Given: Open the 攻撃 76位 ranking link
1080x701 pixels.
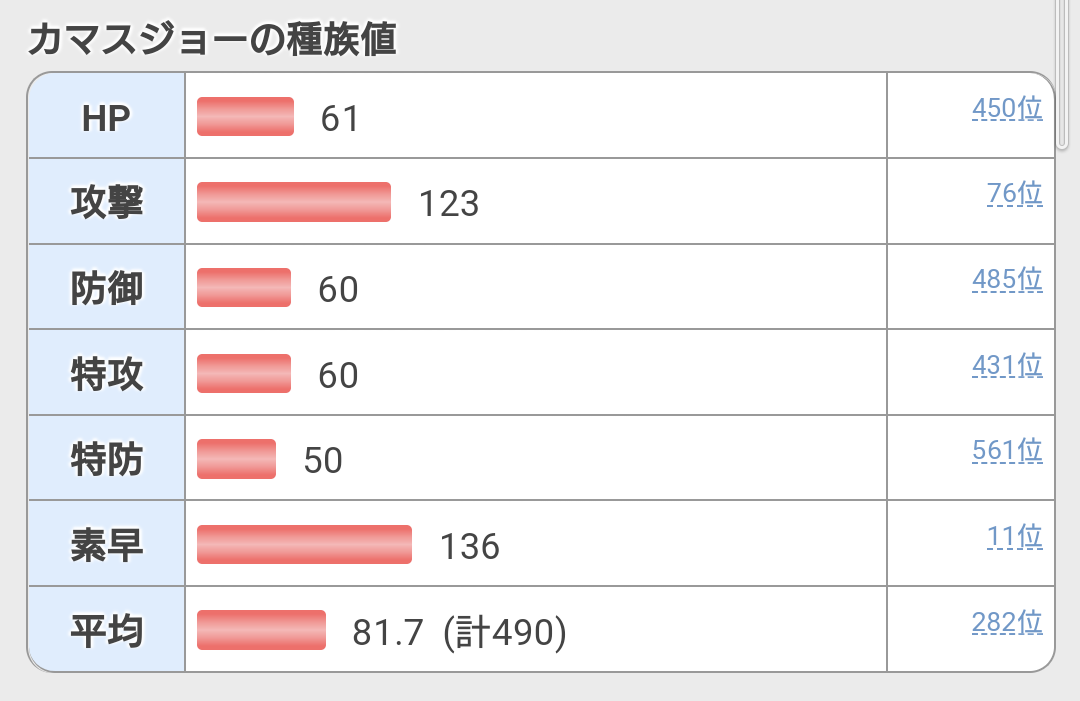Looking at the screenshot, I should (1014, 194).
